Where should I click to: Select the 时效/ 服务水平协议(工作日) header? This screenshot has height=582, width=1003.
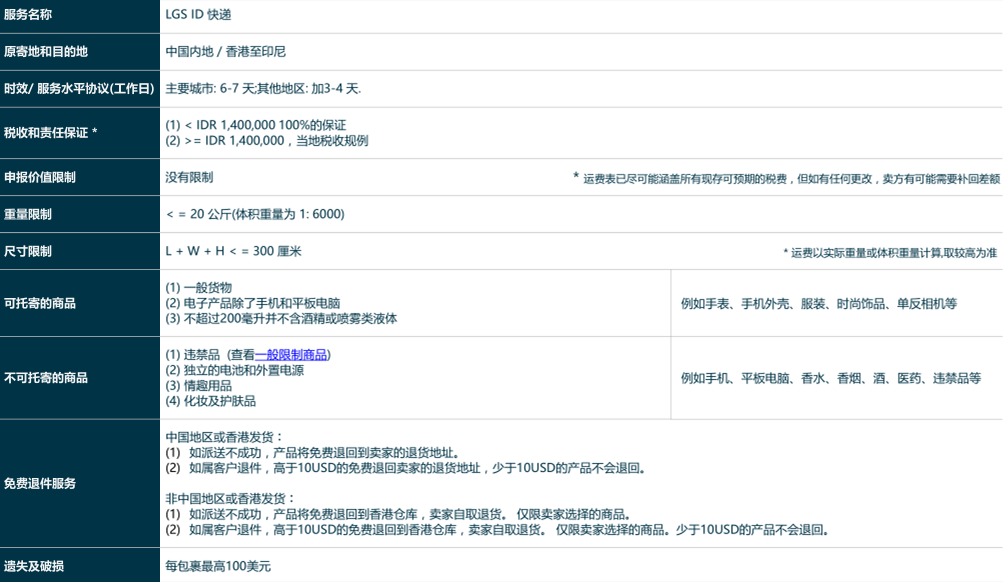point(80,89)
